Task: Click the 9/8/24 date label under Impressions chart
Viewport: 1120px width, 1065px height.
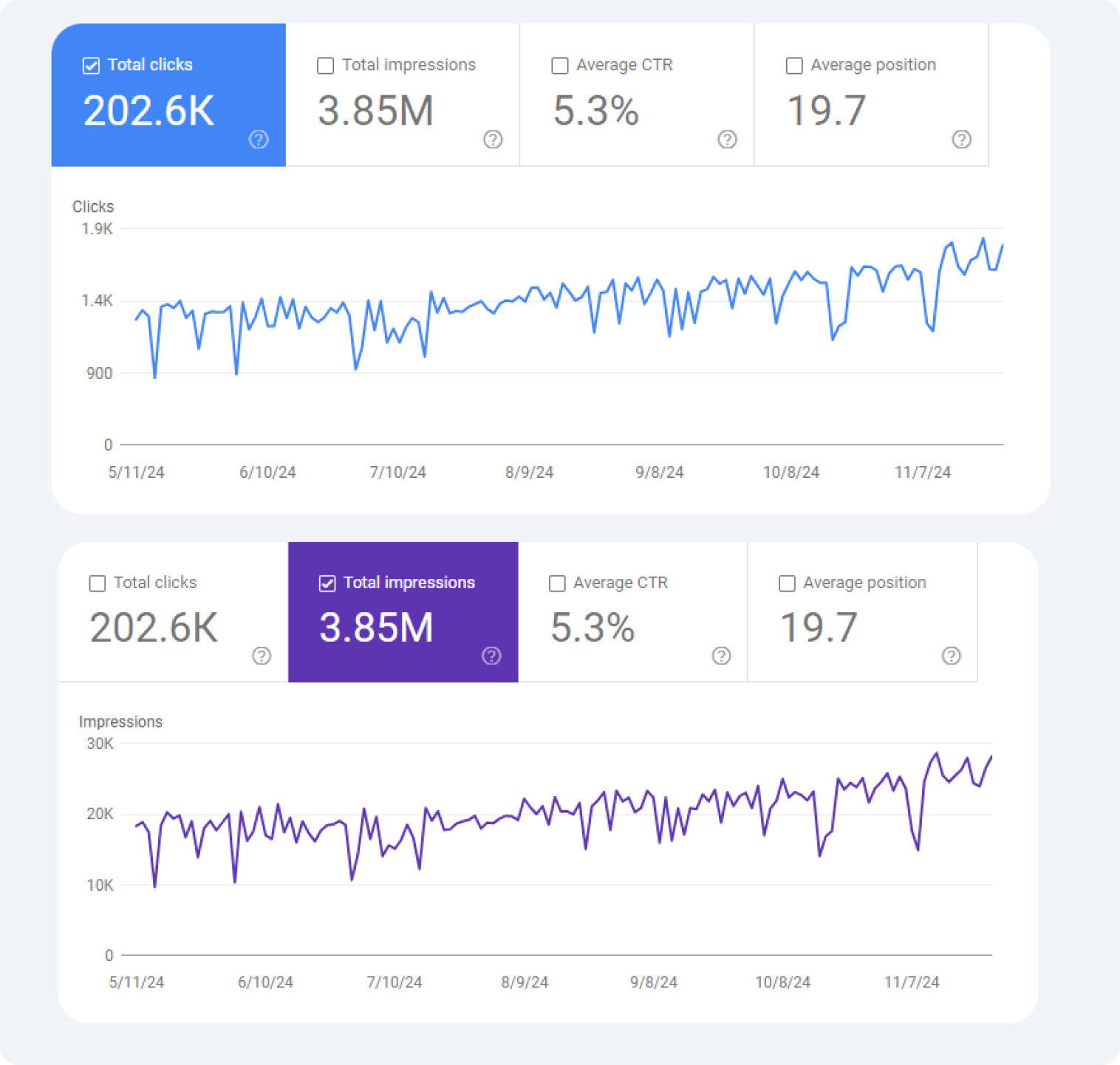Action: (653, 982)
